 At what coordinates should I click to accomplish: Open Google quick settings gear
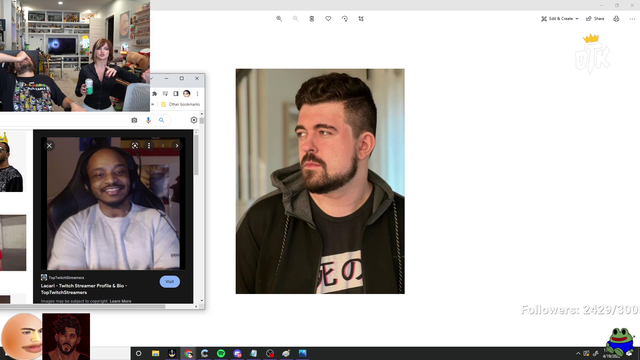(x=194, y=120)
